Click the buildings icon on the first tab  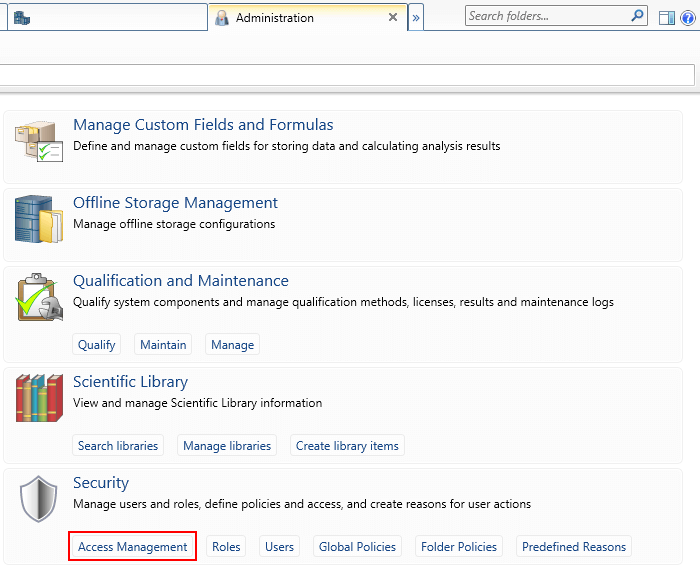[x=21, y=18]
